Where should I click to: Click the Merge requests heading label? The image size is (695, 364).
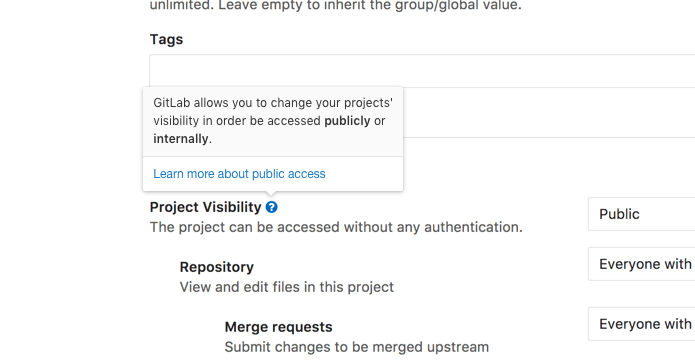coord(278,327)
